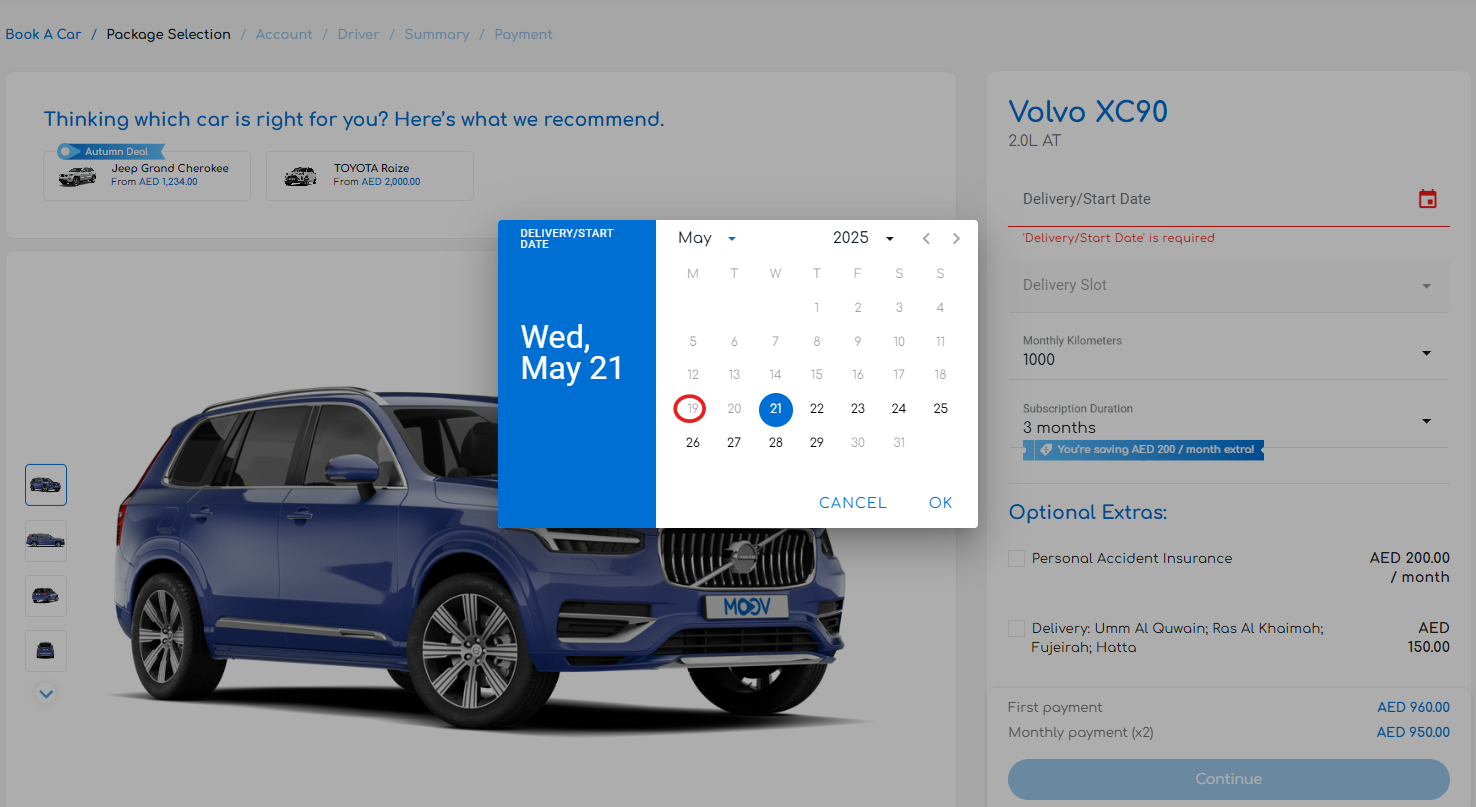Viewport: 1476px width, 807px height.
Task: Pick May 23 in the calendar
Action: pyautogui.click(x=858, y=409)
